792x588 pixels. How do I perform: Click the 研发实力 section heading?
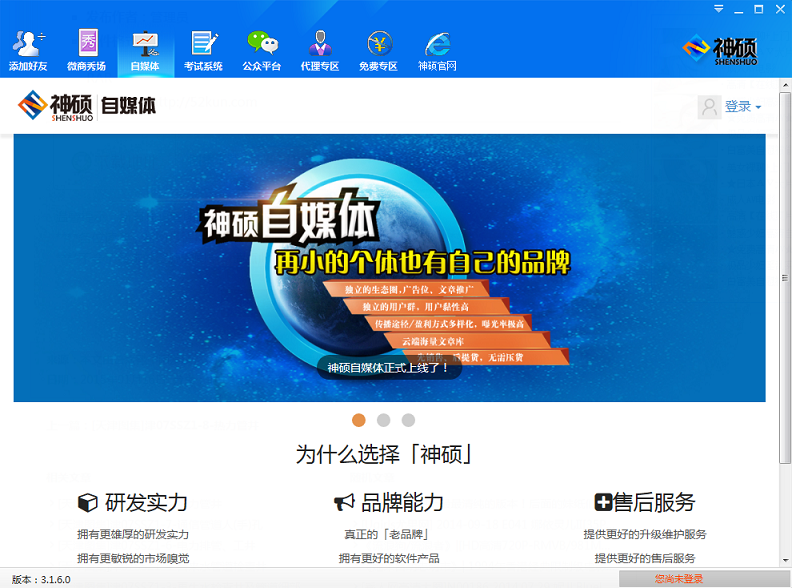(133, 502)
